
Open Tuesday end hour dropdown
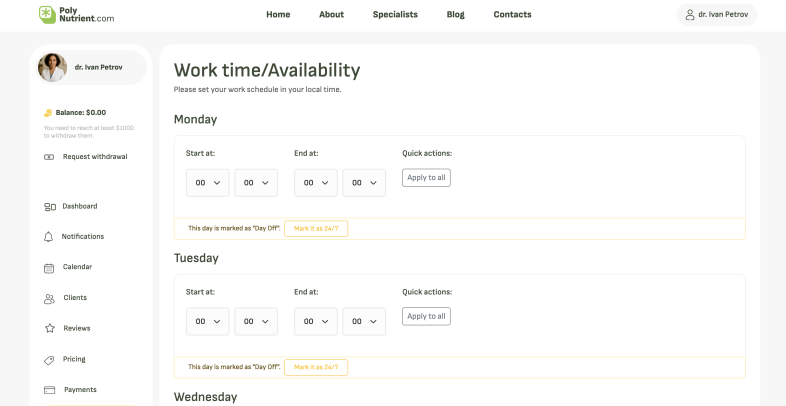tap(316, 321)
